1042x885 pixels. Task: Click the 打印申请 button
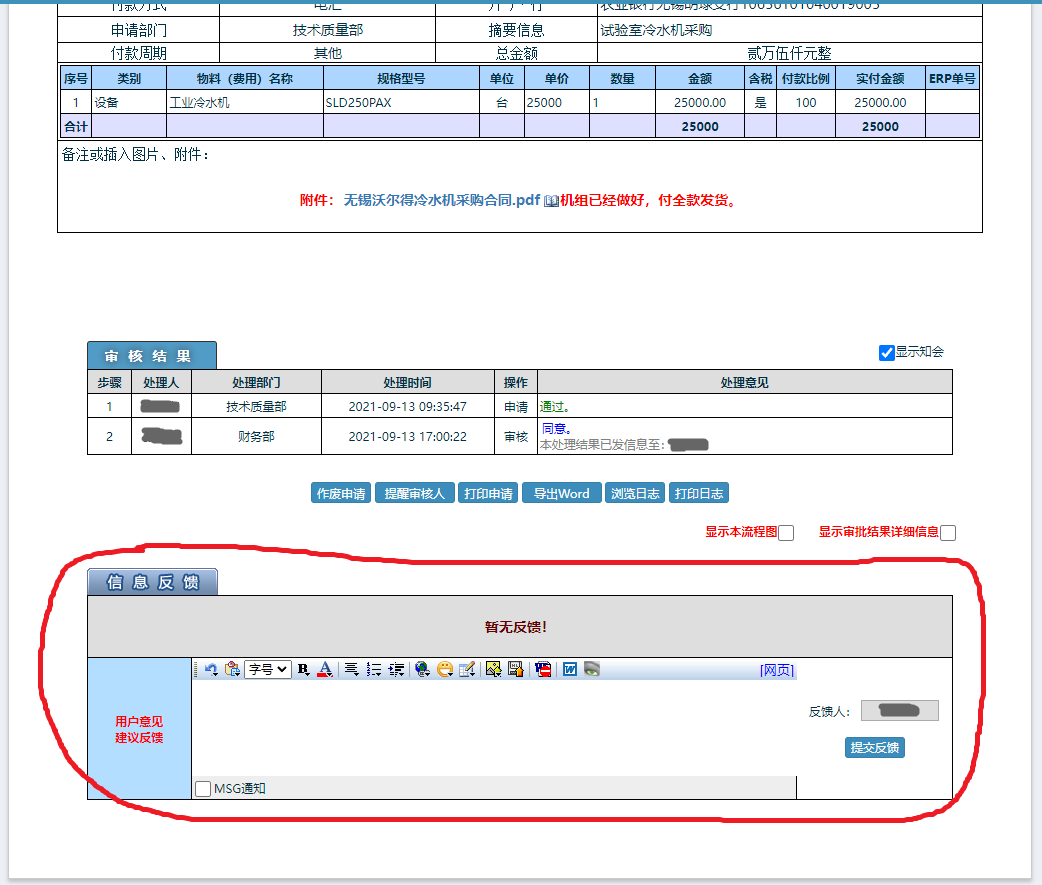click(488, 493)
